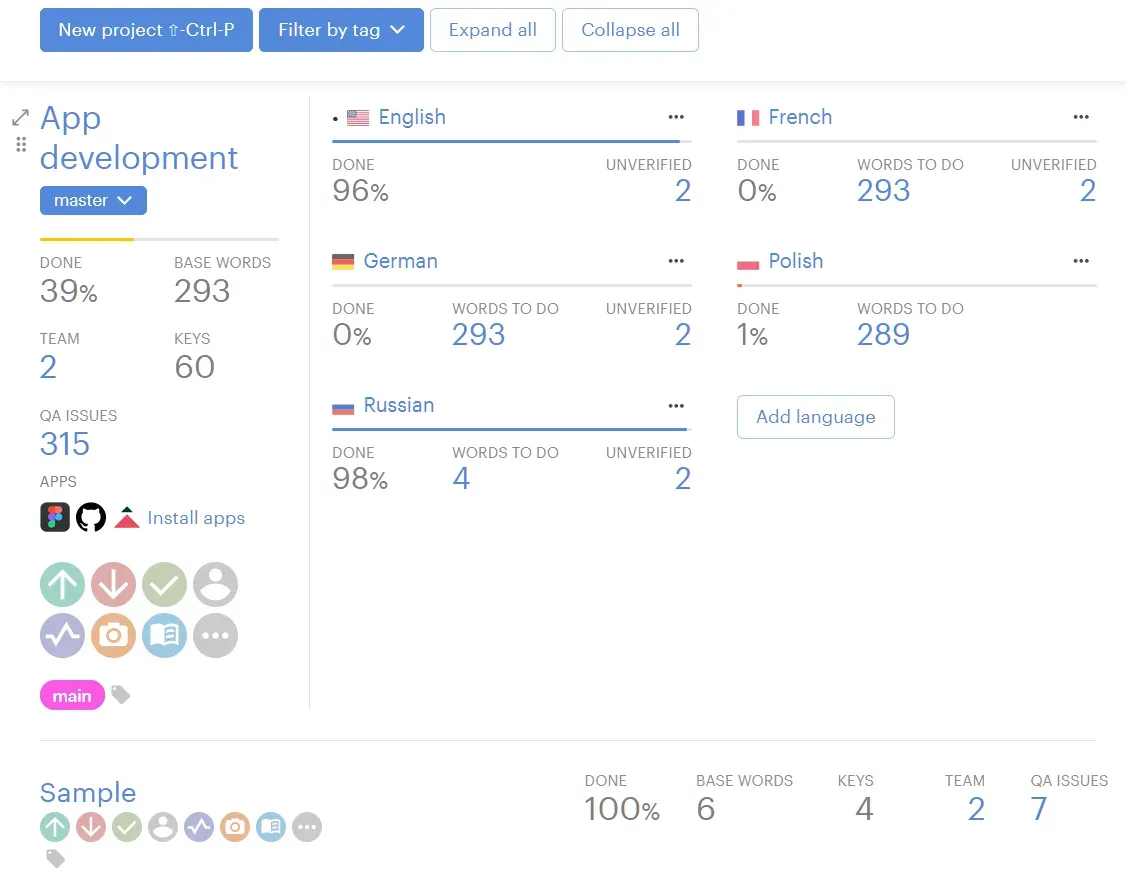Click the pink main tag

click(x=72, y=696)
